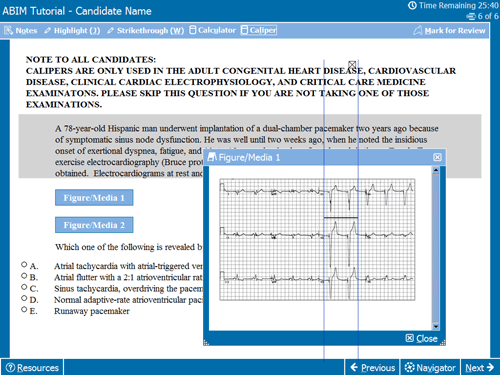Viewport: 500px width, 375px height.
Task: Click the figure window scroll up arrow
Action: coord(436,170)
